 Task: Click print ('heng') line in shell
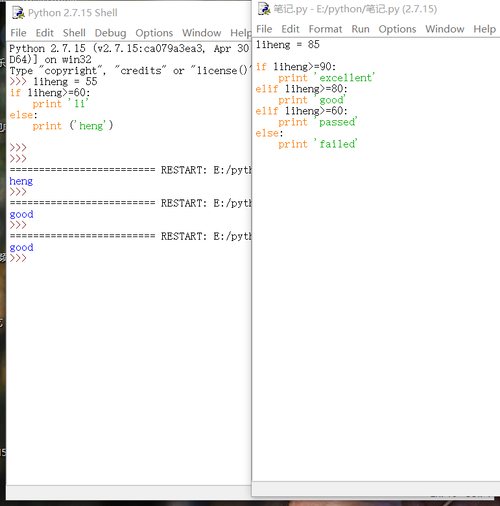point(73,126)
